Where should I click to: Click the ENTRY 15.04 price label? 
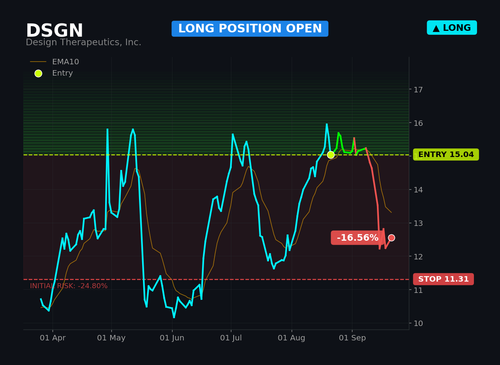(446, 155)
